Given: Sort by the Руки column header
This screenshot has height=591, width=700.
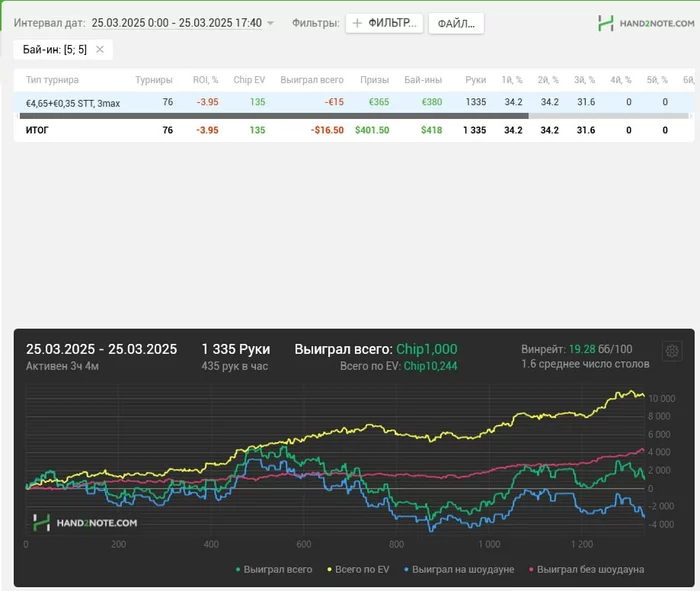Looking at the screenshot, I should pyautogui.click(x=475, y=79).
